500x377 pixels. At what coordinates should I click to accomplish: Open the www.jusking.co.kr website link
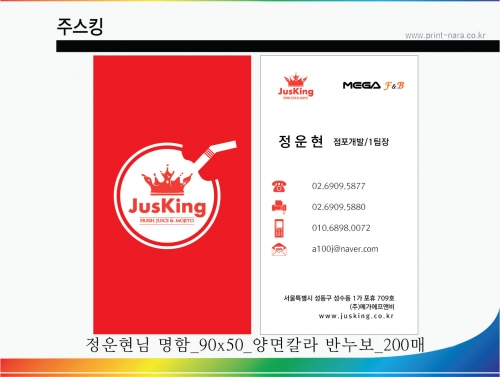[x=356, y=316]
